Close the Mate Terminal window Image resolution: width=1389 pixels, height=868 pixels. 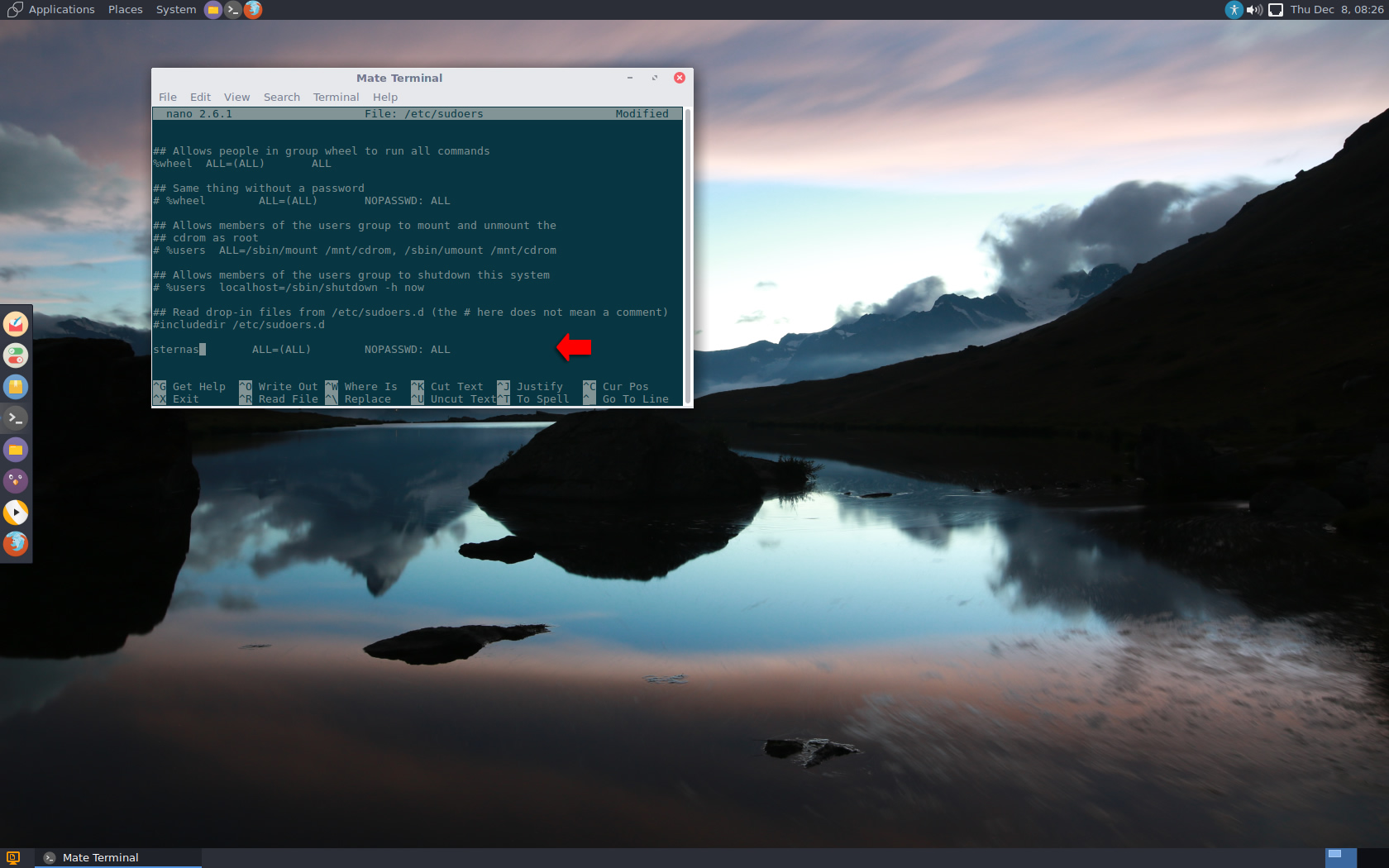680,78
